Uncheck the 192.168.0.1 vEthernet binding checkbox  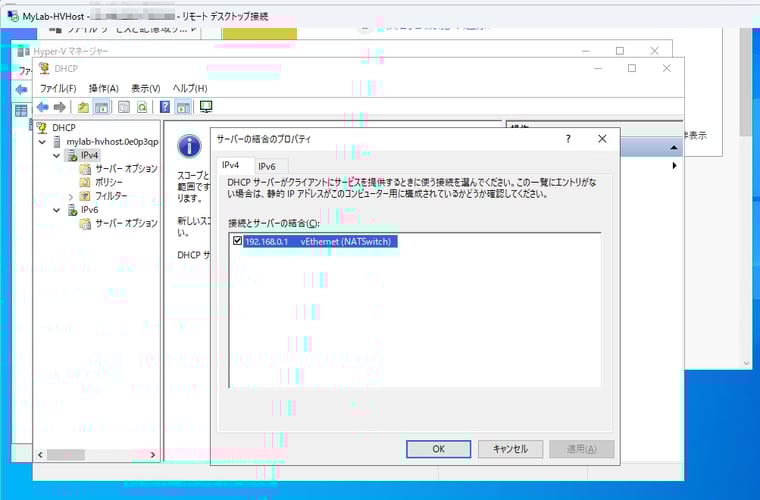point(238,241)
